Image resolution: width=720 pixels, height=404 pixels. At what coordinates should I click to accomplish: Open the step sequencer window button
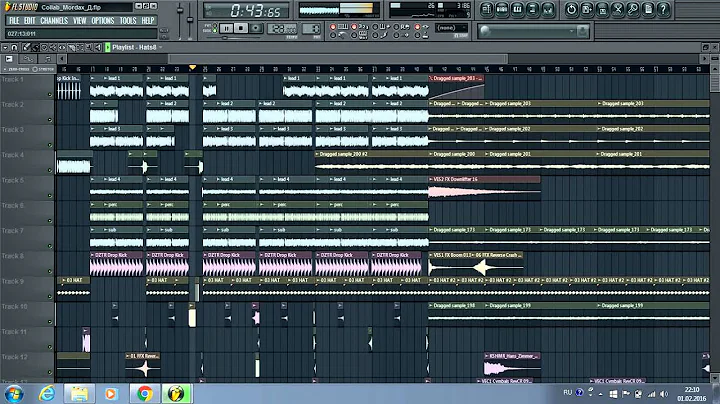[502, 9]
